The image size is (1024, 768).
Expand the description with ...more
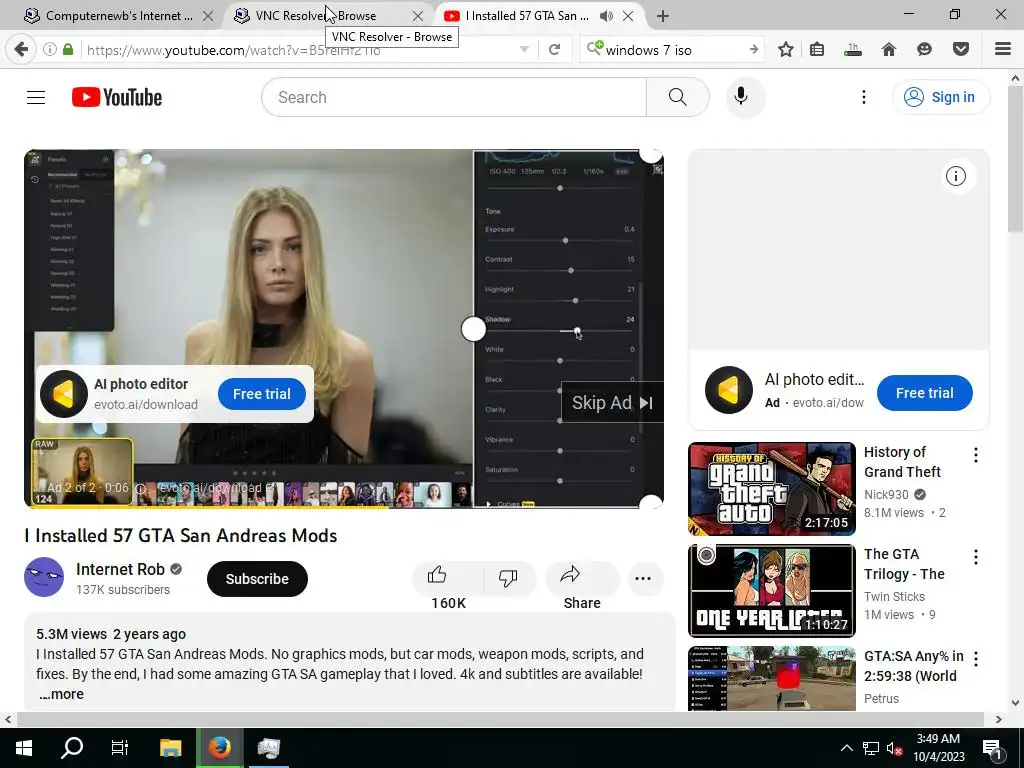click(61, 694)
